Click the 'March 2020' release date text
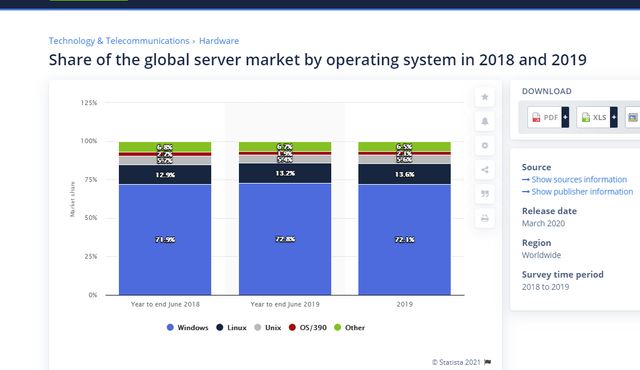This screenshot has width=640, height=370. point(543,224)
